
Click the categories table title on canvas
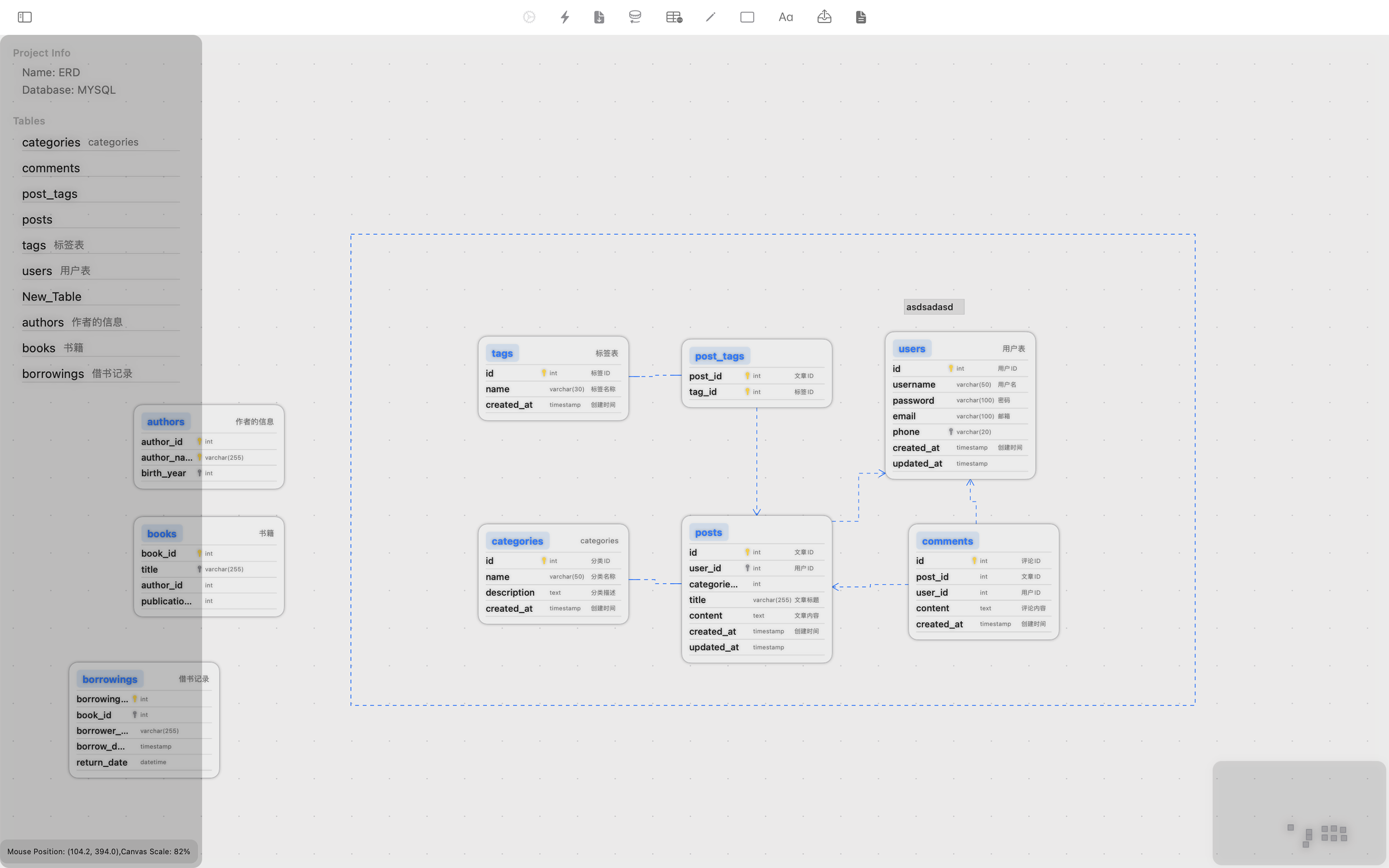pyautogui.click(x=517, y=541)
